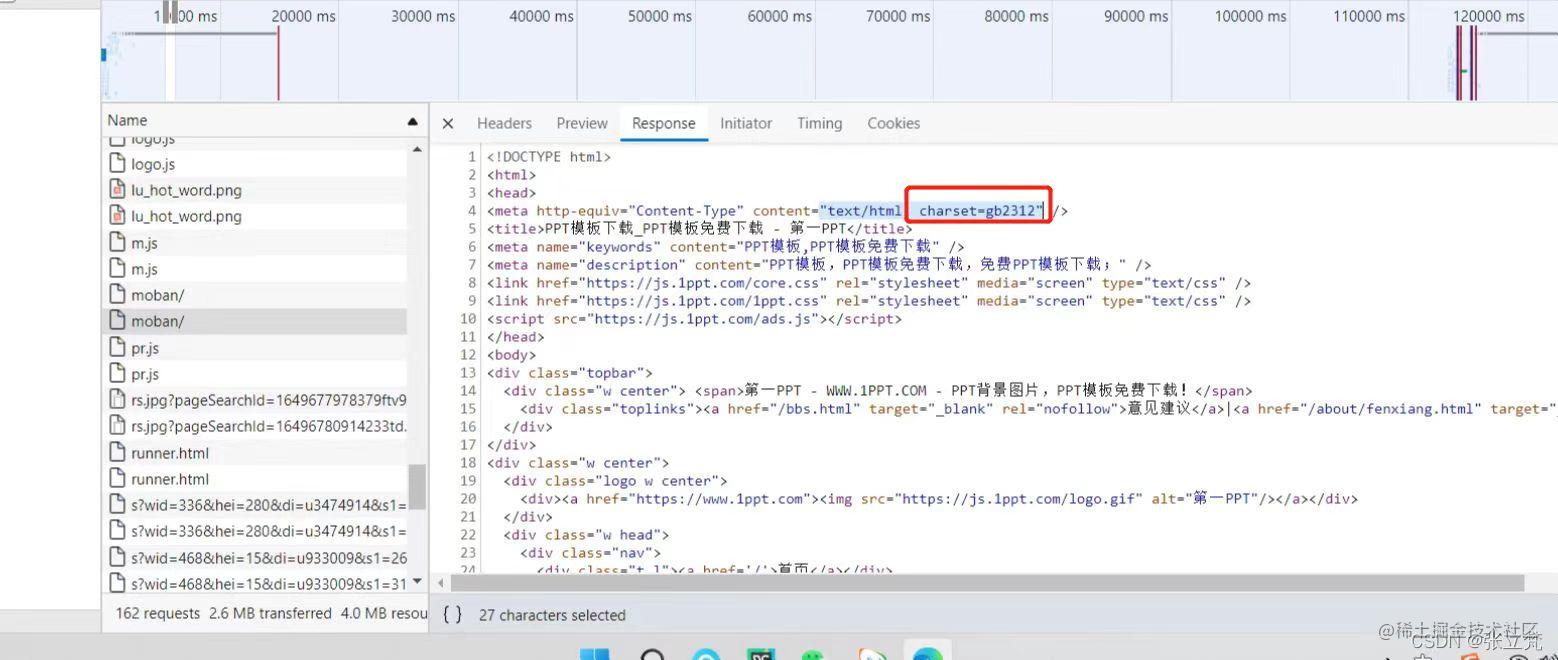Screen dimensions: 1558x660
Task: Close the request details panel
Action: (448, 124)
